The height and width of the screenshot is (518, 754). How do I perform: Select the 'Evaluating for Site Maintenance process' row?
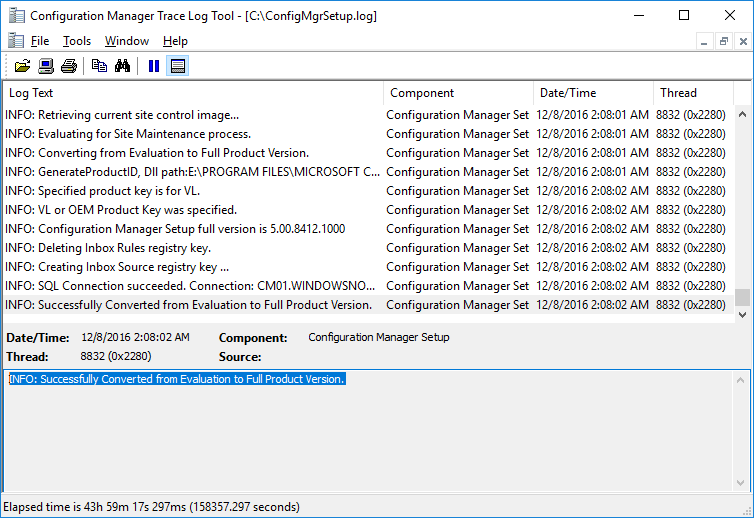tap(369, 134)
